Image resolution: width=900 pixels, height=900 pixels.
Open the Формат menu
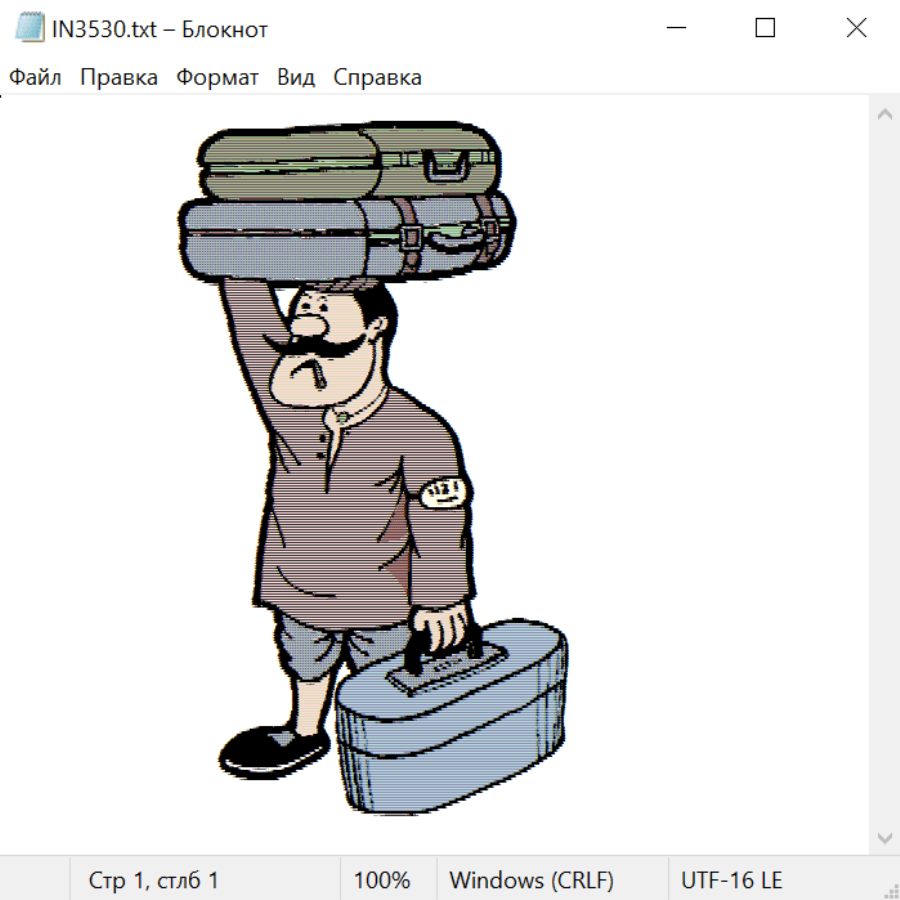pos(217,78)
